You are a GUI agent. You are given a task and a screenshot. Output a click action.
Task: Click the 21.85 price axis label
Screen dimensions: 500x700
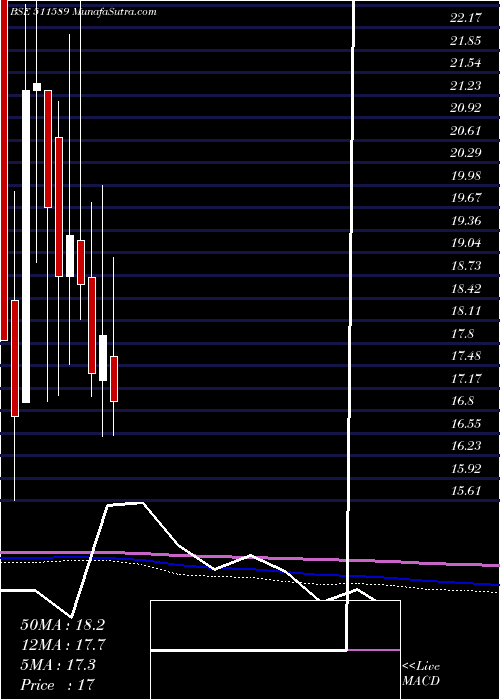pos(466,41)
